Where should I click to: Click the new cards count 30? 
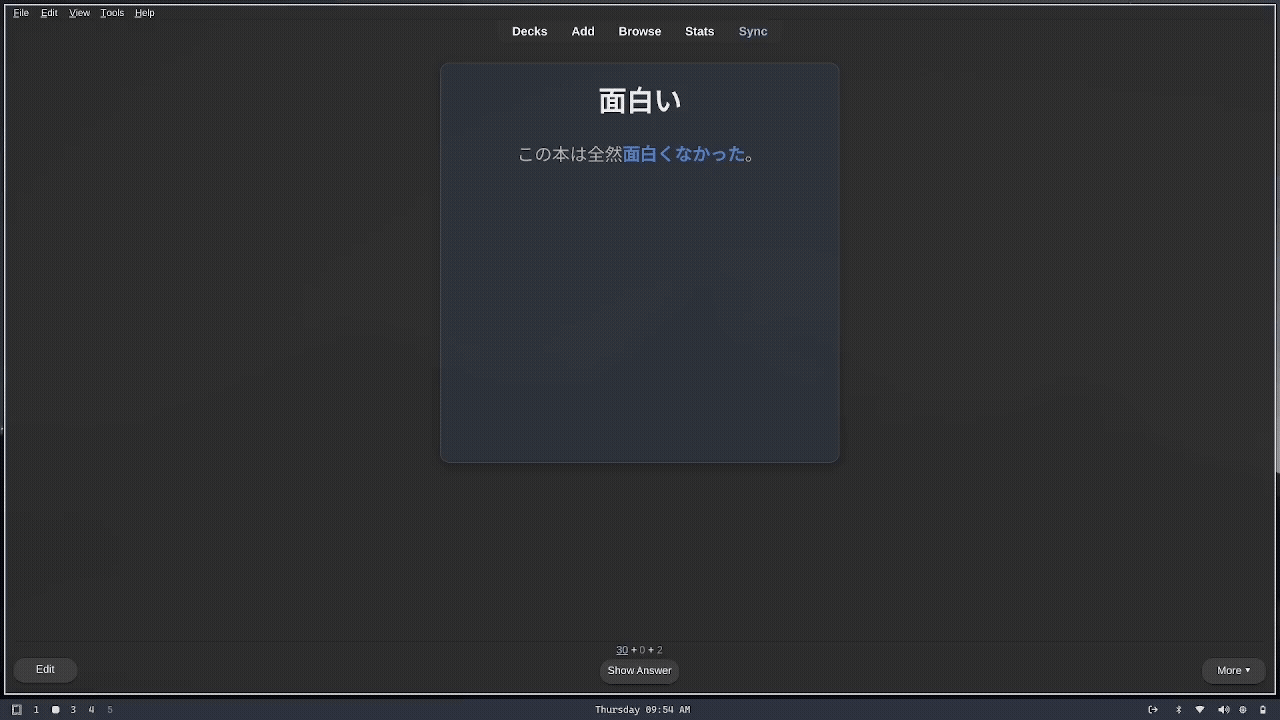pos(622,650)
